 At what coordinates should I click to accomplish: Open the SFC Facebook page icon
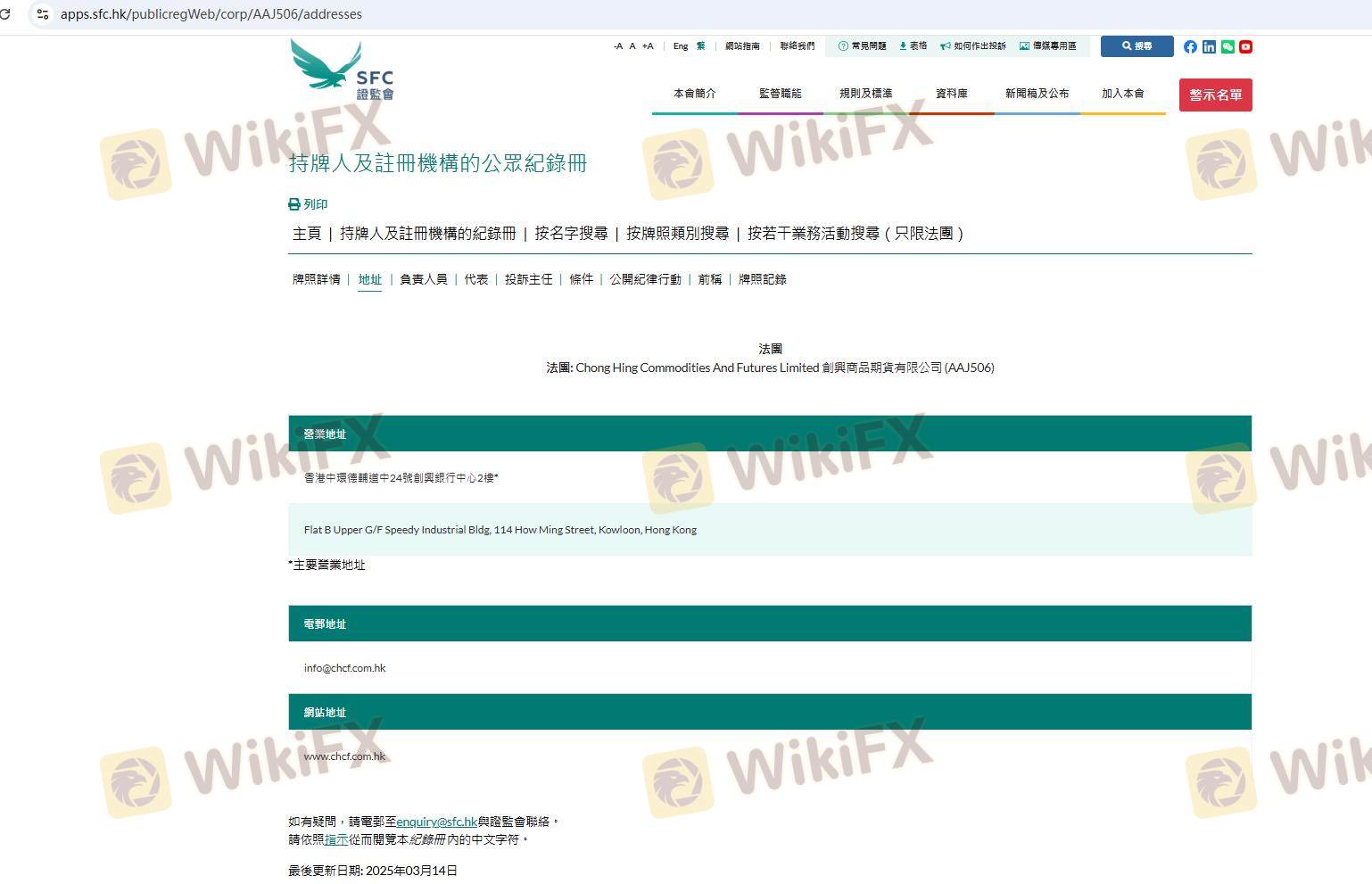pyautogui.click(x=1190, y=46)
